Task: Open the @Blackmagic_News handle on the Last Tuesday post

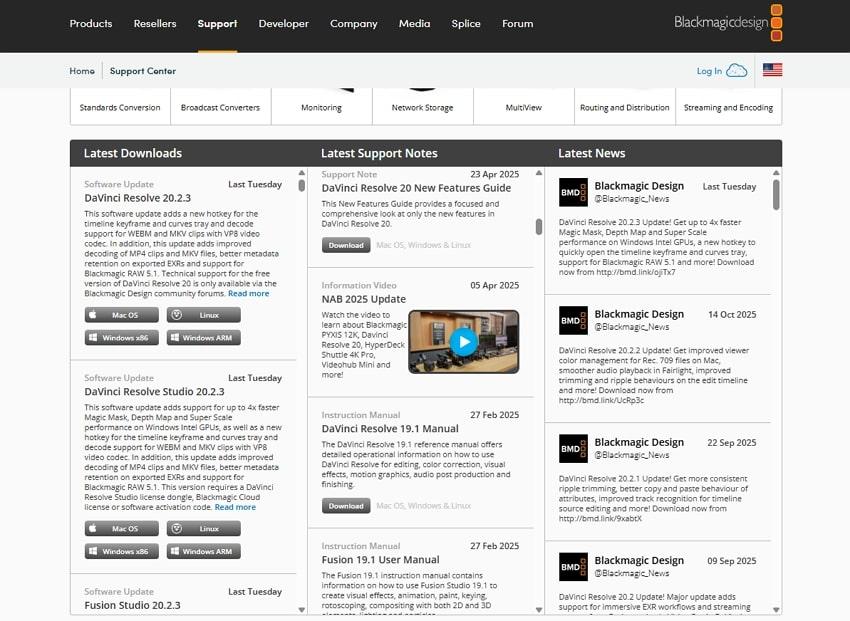Action: click(x=632, y=199)
